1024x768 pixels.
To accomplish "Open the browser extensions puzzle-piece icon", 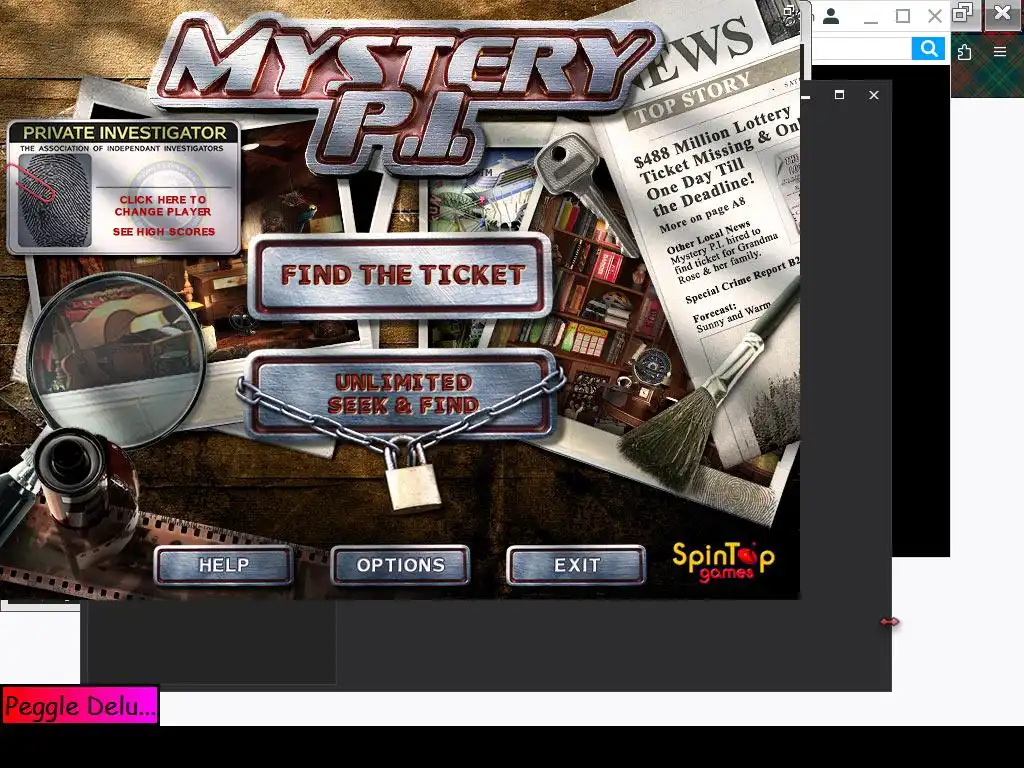I will click(965, 52).
